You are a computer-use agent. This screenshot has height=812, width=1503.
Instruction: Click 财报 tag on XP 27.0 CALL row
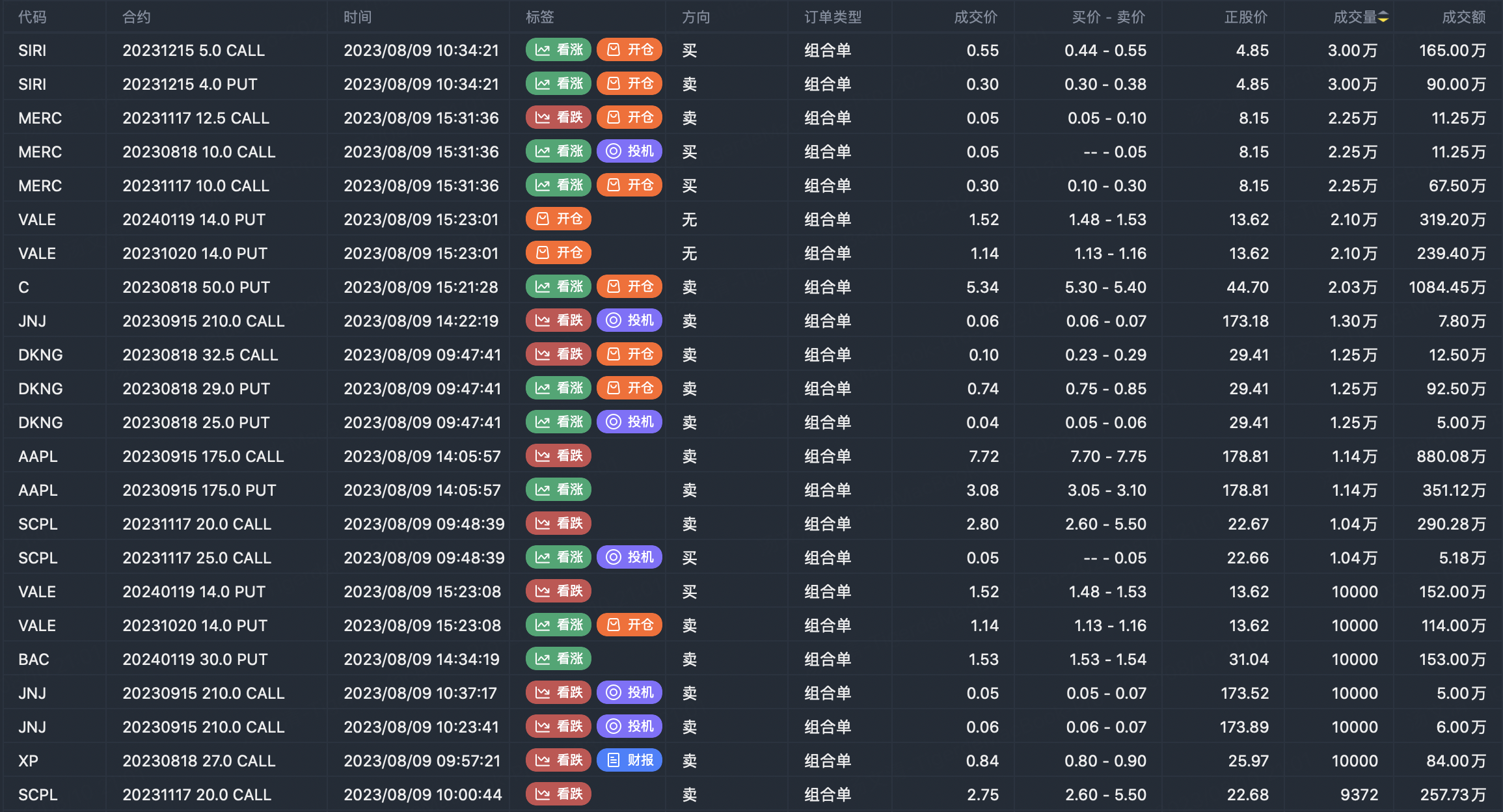click(629, 761)
